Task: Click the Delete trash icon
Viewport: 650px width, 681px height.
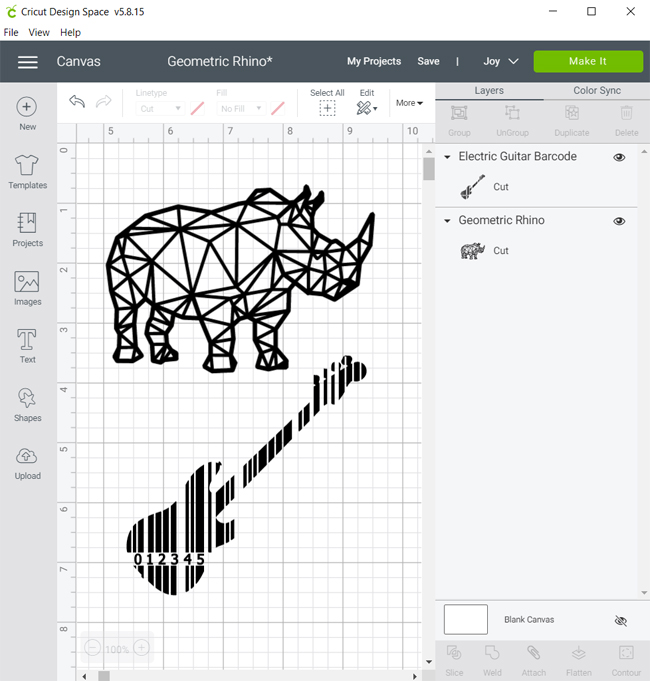Action: tap(626, 113)
